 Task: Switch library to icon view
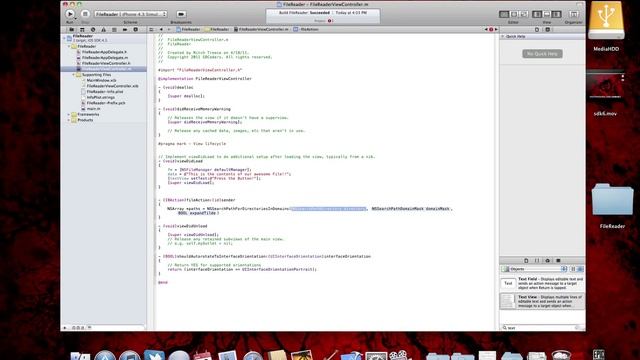pos(573,269)
